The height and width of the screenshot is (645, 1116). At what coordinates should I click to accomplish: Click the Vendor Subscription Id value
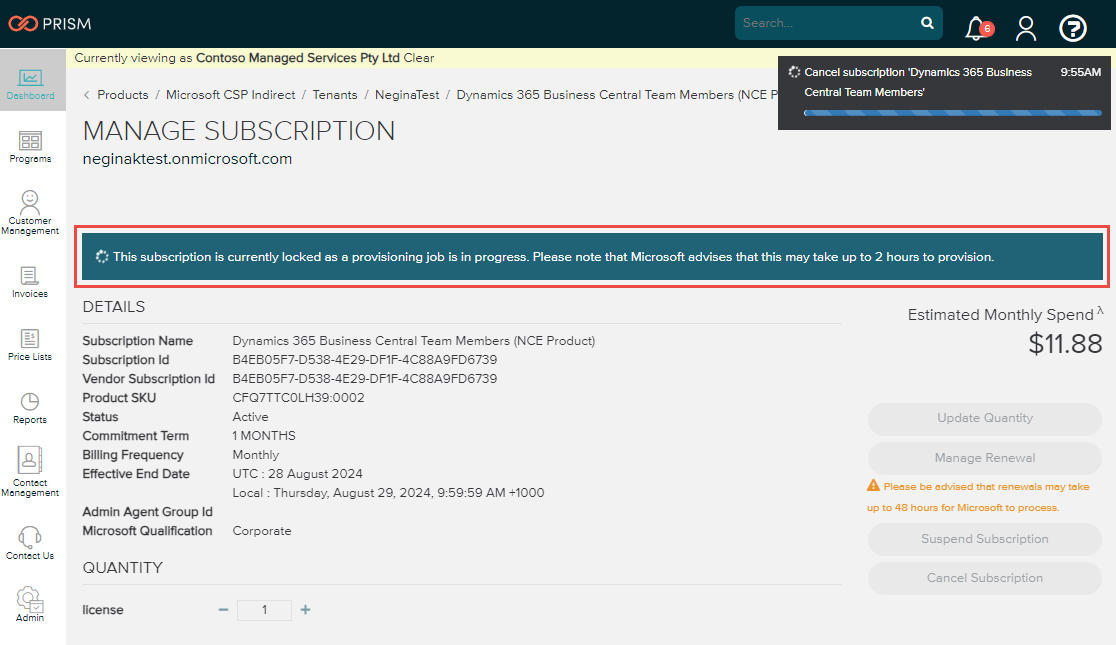point(364,379)
